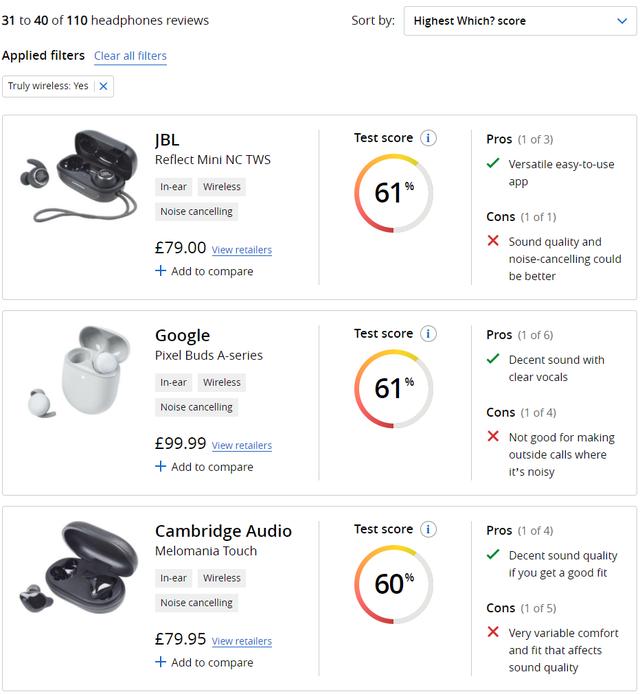Open the Google Pixel Buds product image
Screen dimensions: 640x694
pos(80,372)
